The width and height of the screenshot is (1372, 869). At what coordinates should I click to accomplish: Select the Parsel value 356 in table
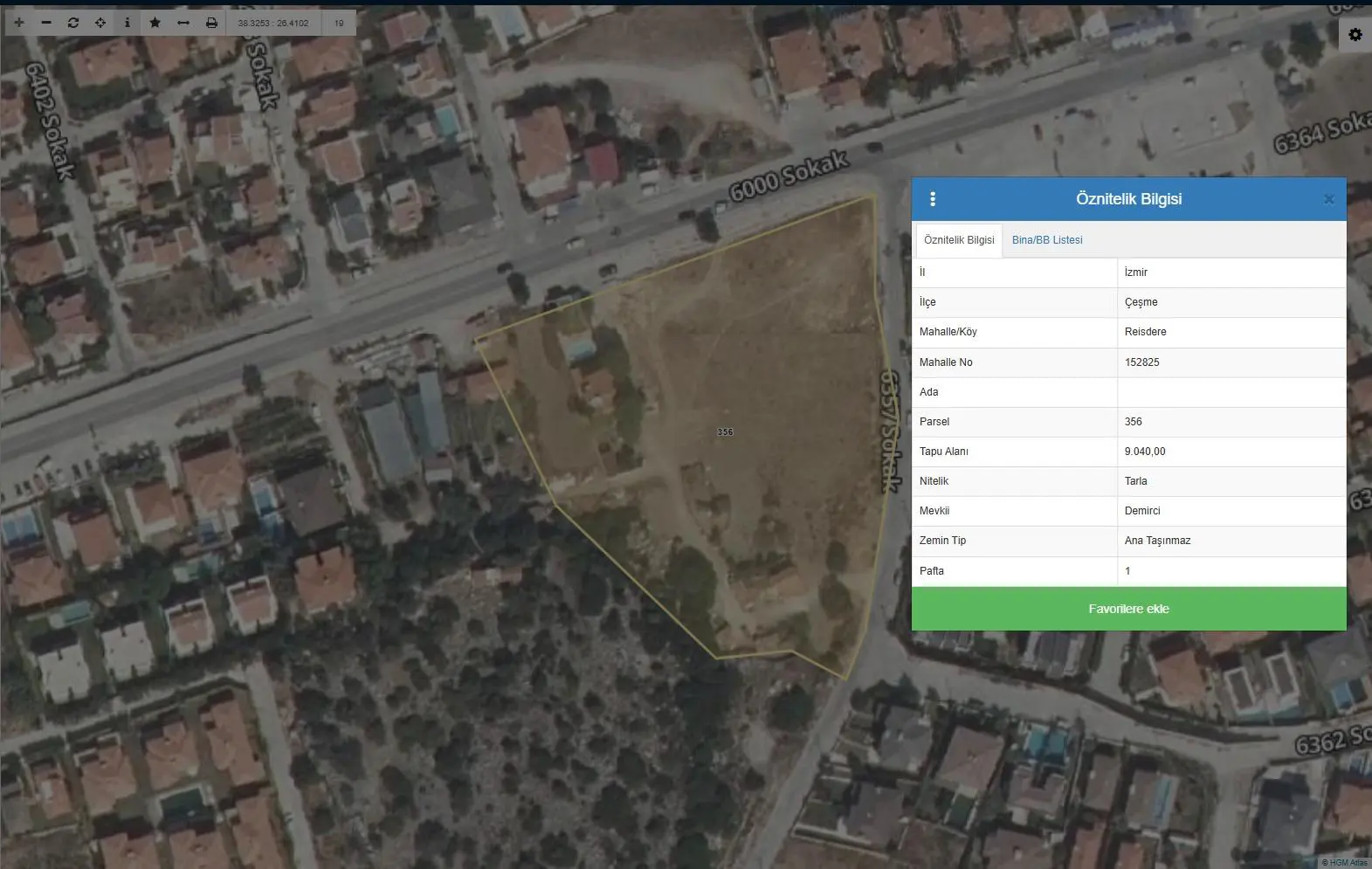[1231, 422]
